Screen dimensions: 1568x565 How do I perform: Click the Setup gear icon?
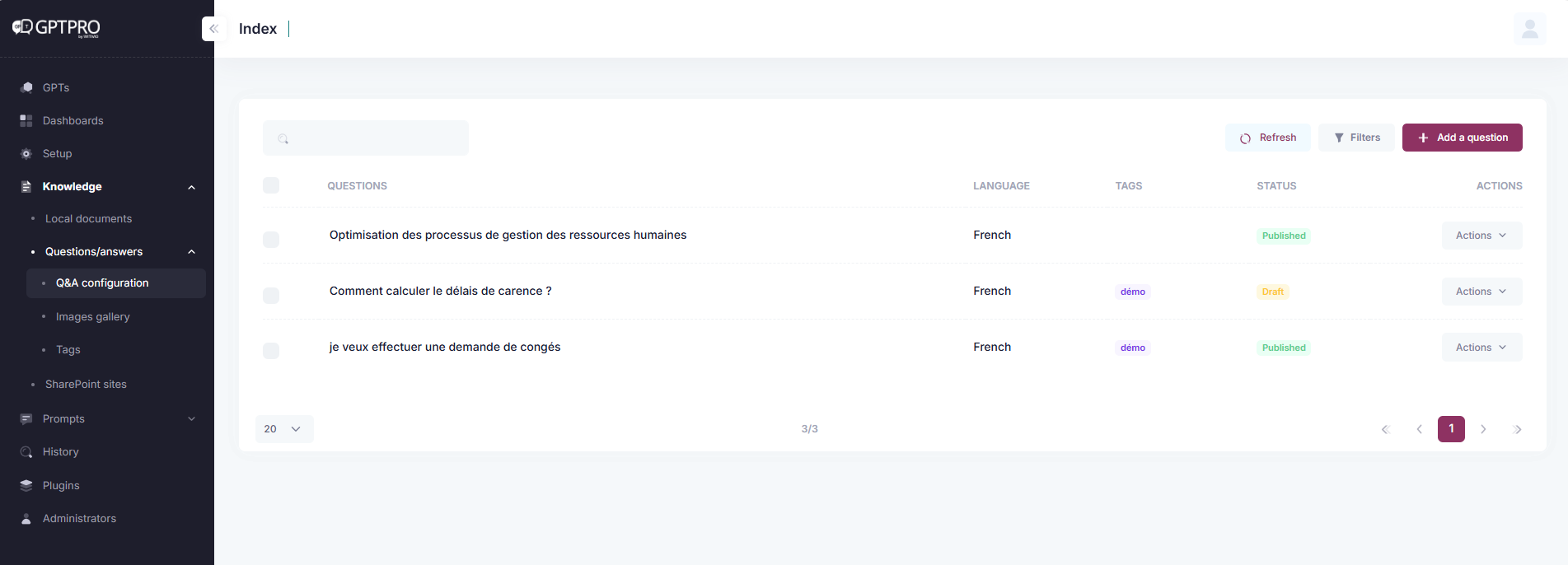(x=26, y=154)
